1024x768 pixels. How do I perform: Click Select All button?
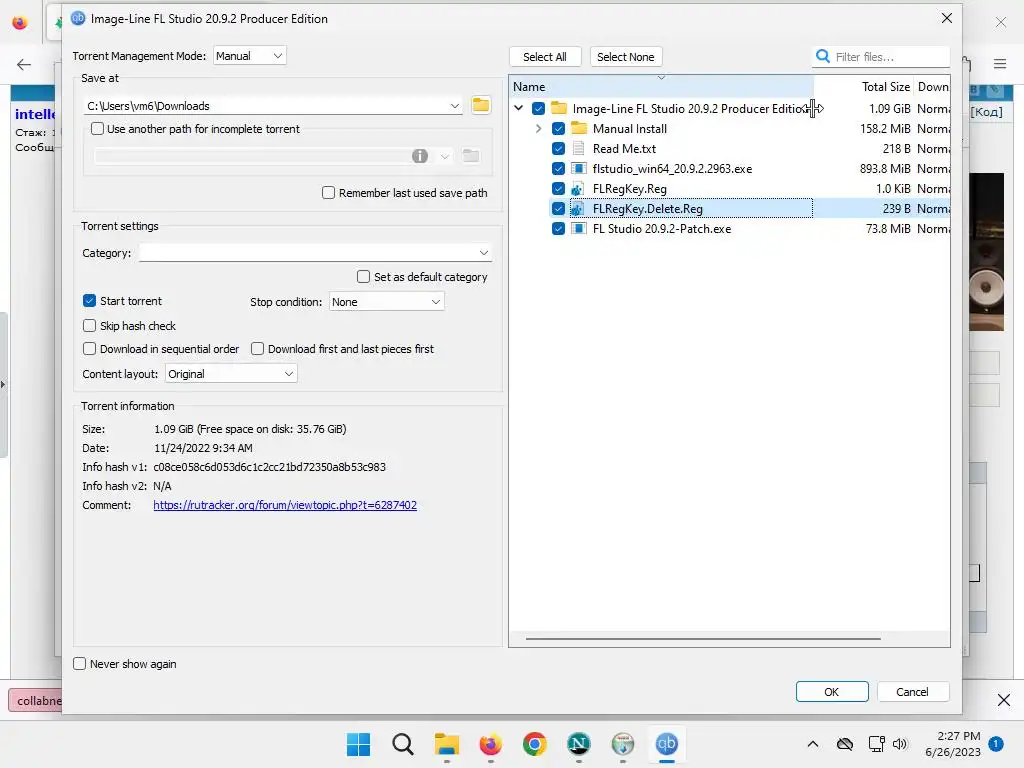click(x=545, y=57)
